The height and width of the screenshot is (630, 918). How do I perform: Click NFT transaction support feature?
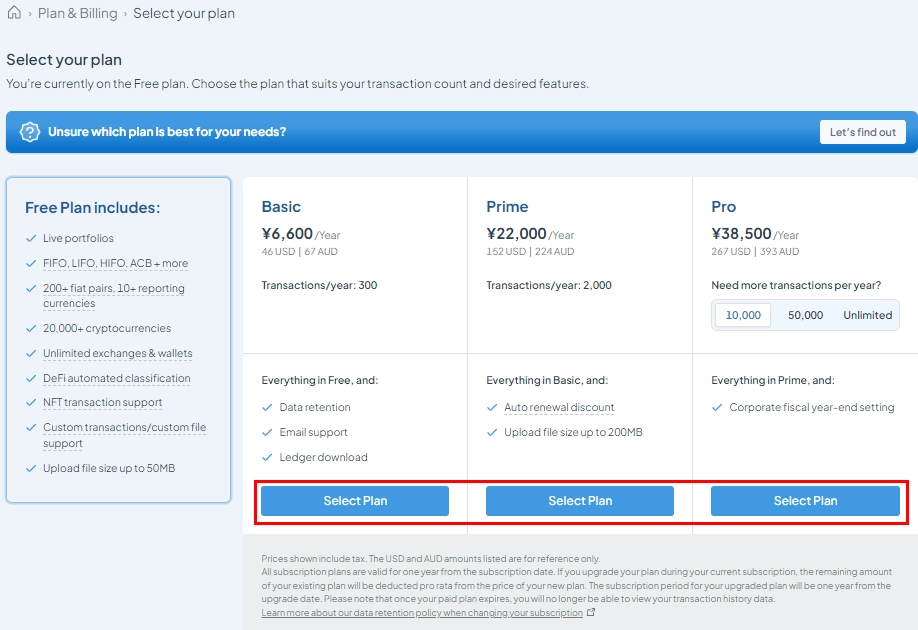102,402
